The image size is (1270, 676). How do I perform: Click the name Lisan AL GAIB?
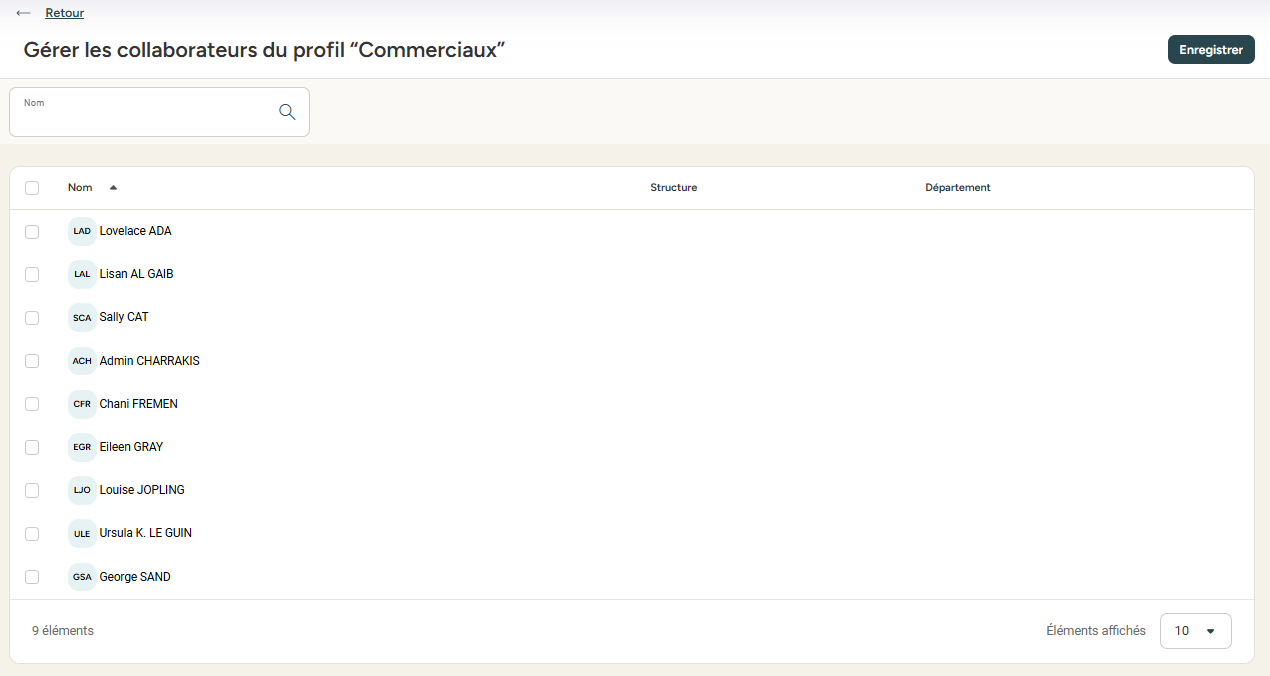pos(137,274)
